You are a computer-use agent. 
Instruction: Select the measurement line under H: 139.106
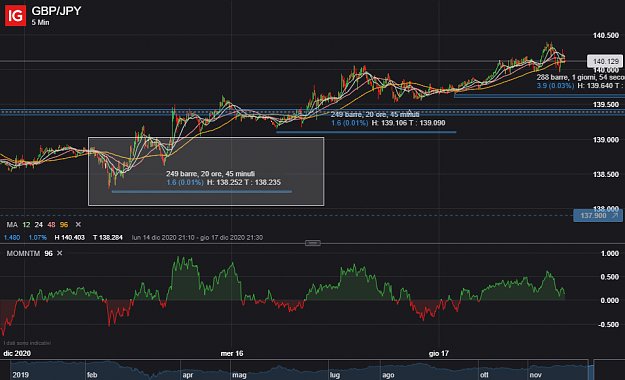point(366,132)
